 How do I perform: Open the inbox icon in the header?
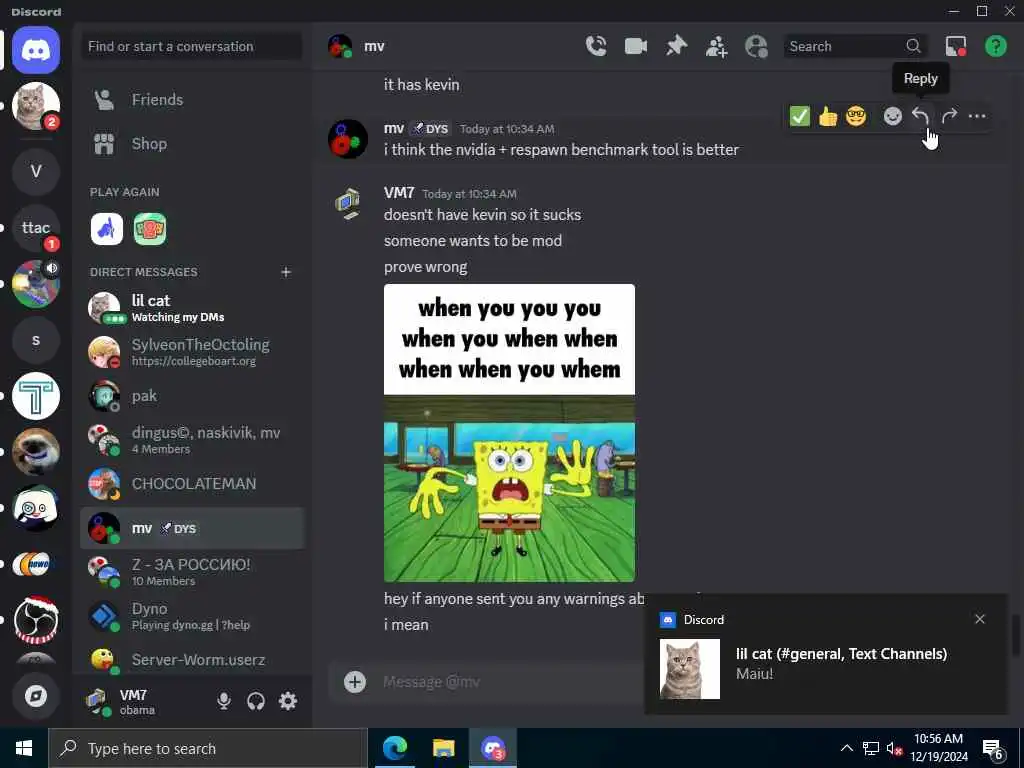tap(955, 46)
